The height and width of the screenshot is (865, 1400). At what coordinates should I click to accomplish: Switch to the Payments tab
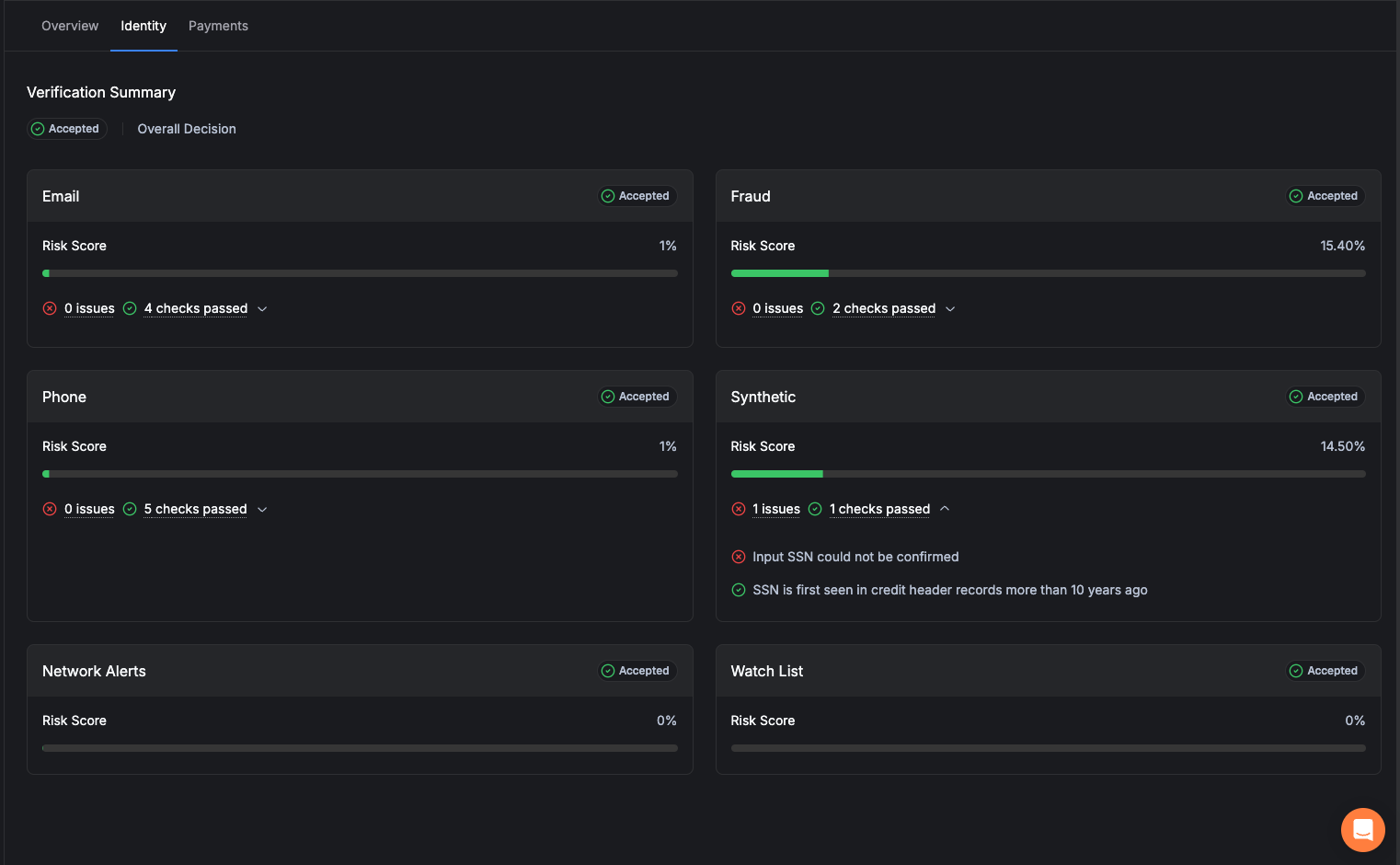(x=218, y=26)
